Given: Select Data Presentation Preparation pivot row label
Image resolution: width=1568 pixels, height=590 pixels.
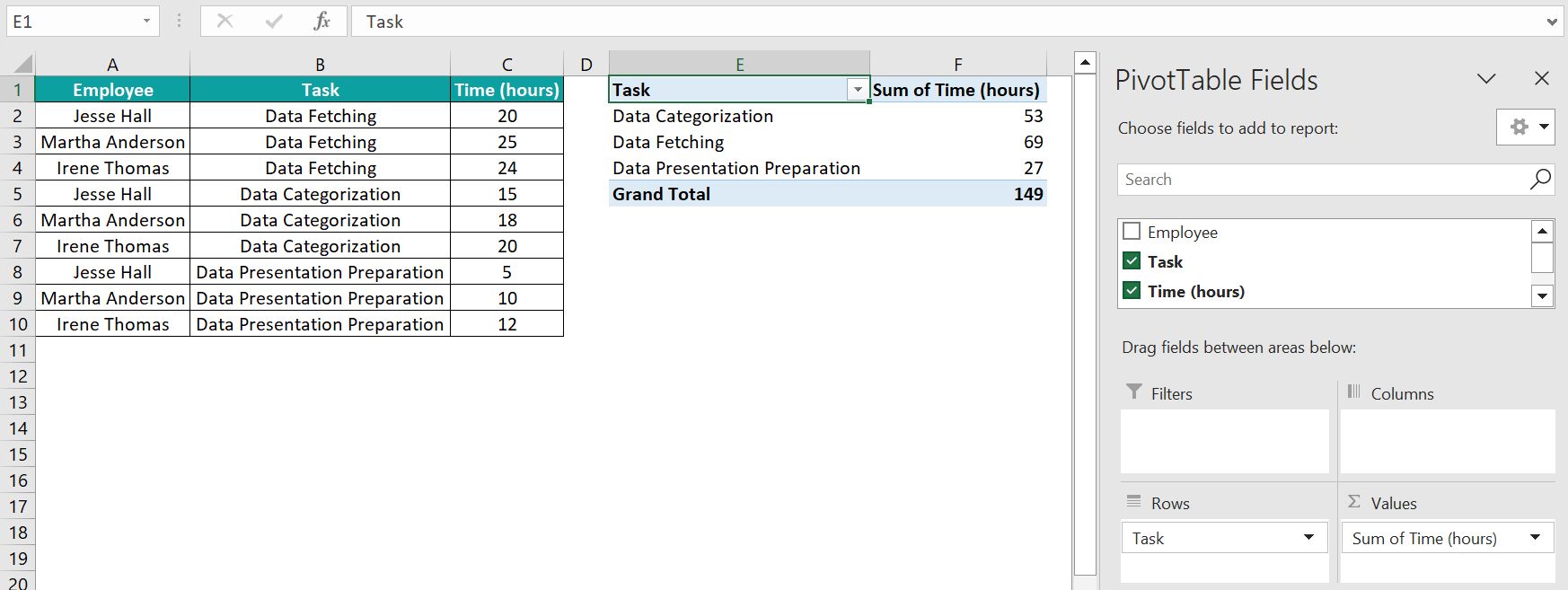Looking at the screenshot, I should pos(739,168).
